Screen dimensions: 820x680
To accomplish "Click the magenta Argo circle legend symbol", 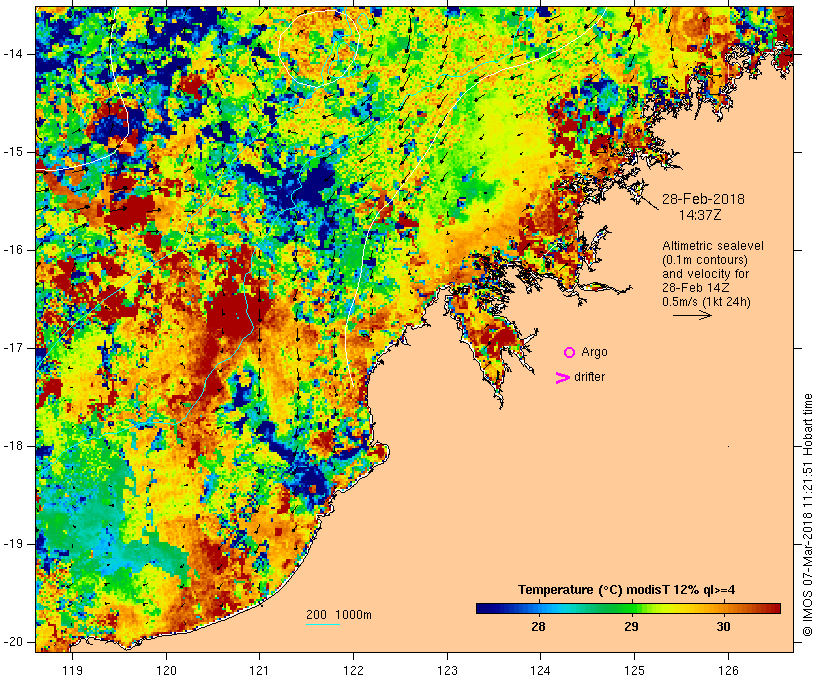I will tap(570, 353).
